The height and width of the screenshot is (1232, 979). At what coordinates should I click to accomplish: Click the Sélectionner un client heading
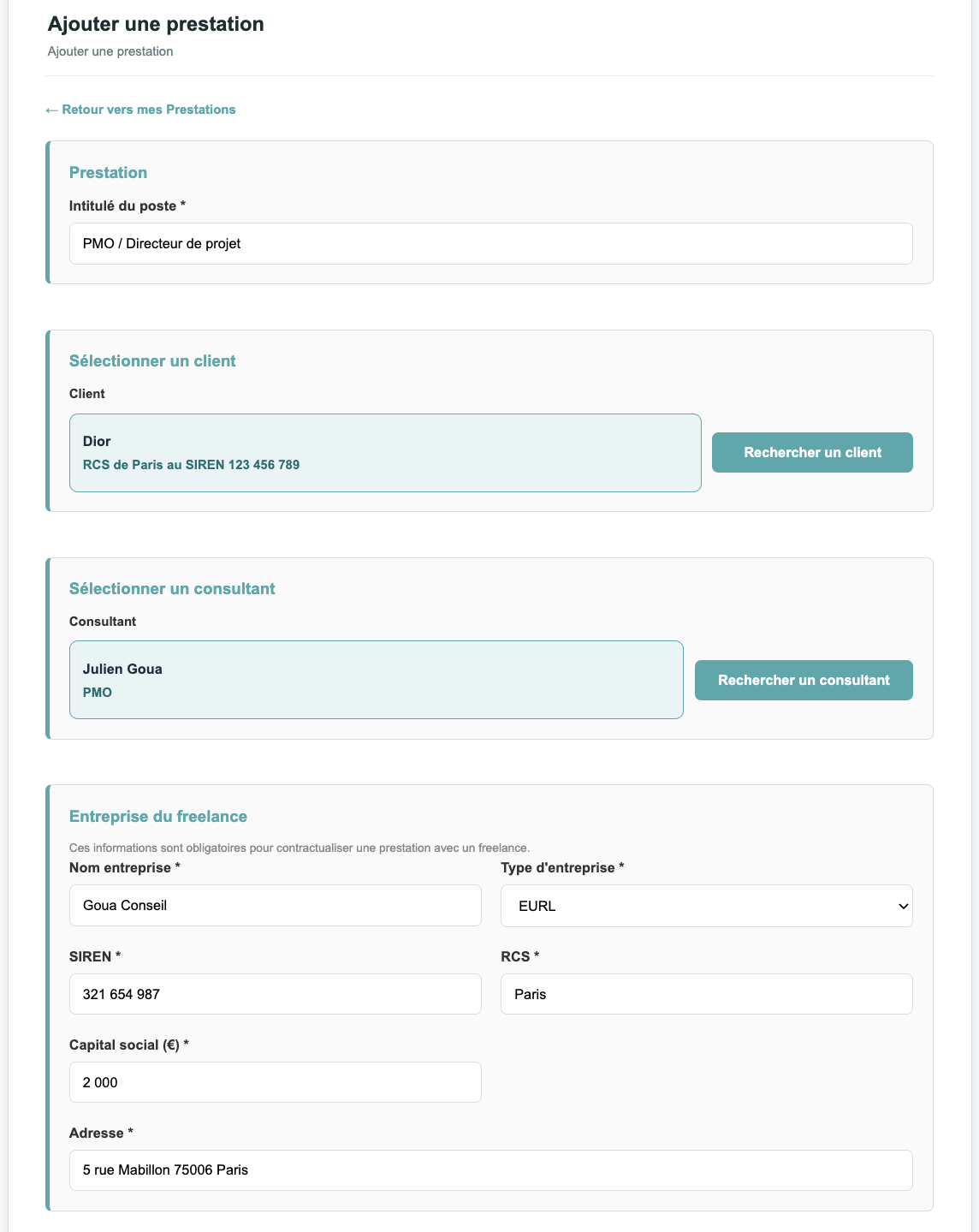pos(152,361)
